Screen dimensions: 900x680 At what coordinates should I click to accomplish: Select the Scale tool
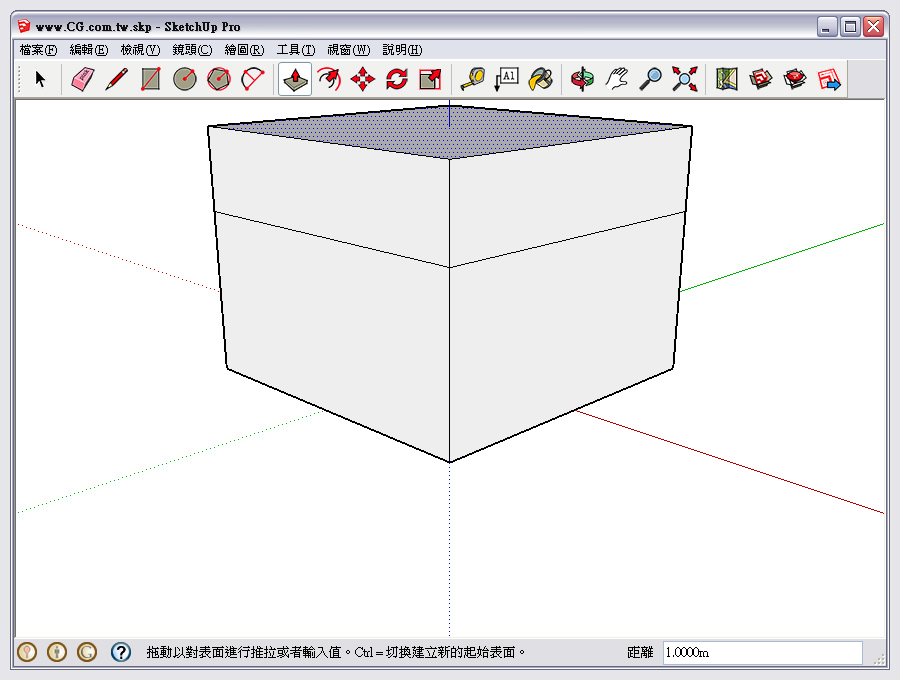point(430,79)
